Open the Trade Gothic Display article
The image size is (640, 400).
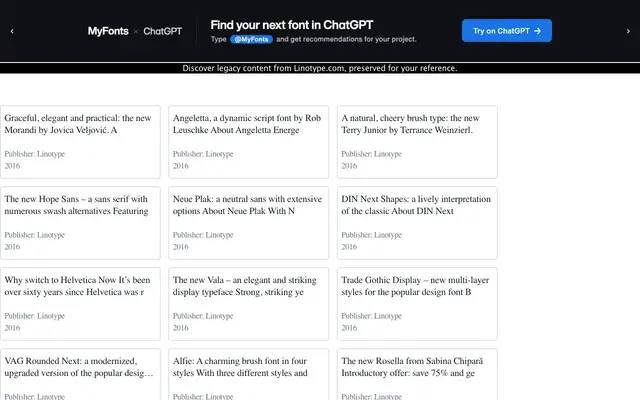pos(415,286)
